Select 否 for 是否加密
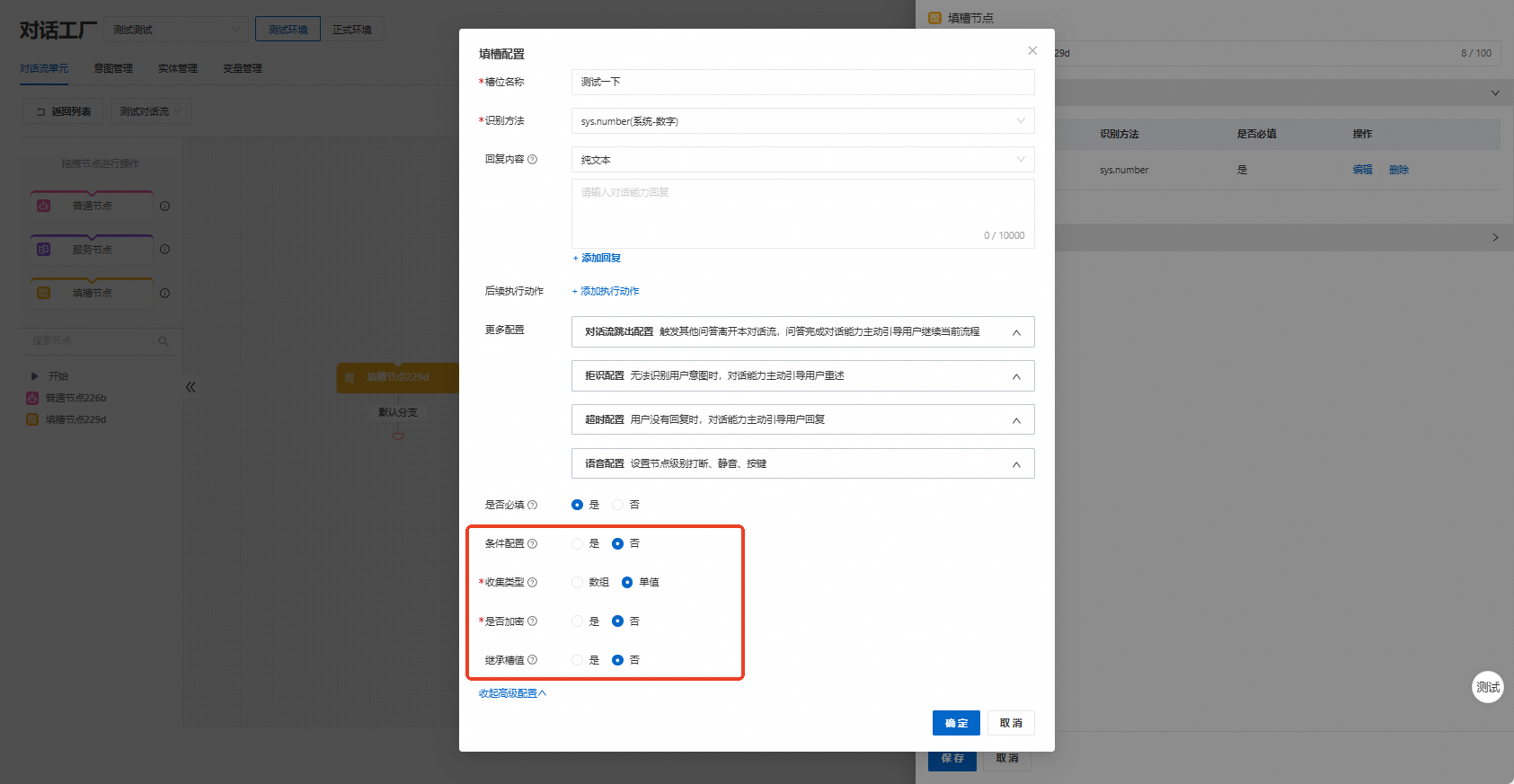This screenshot has width=1514, height=784. coord(617,621)
